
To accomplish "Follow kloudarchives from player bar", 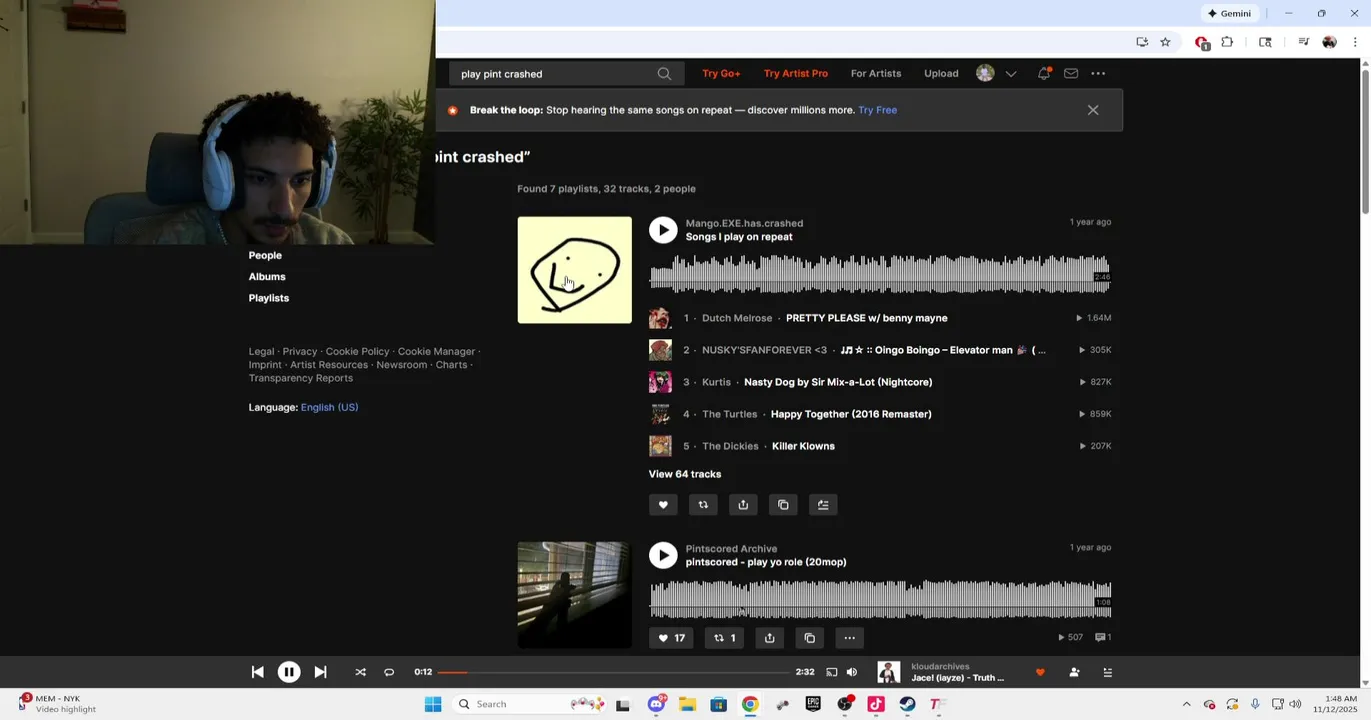I will (1074, 673).
